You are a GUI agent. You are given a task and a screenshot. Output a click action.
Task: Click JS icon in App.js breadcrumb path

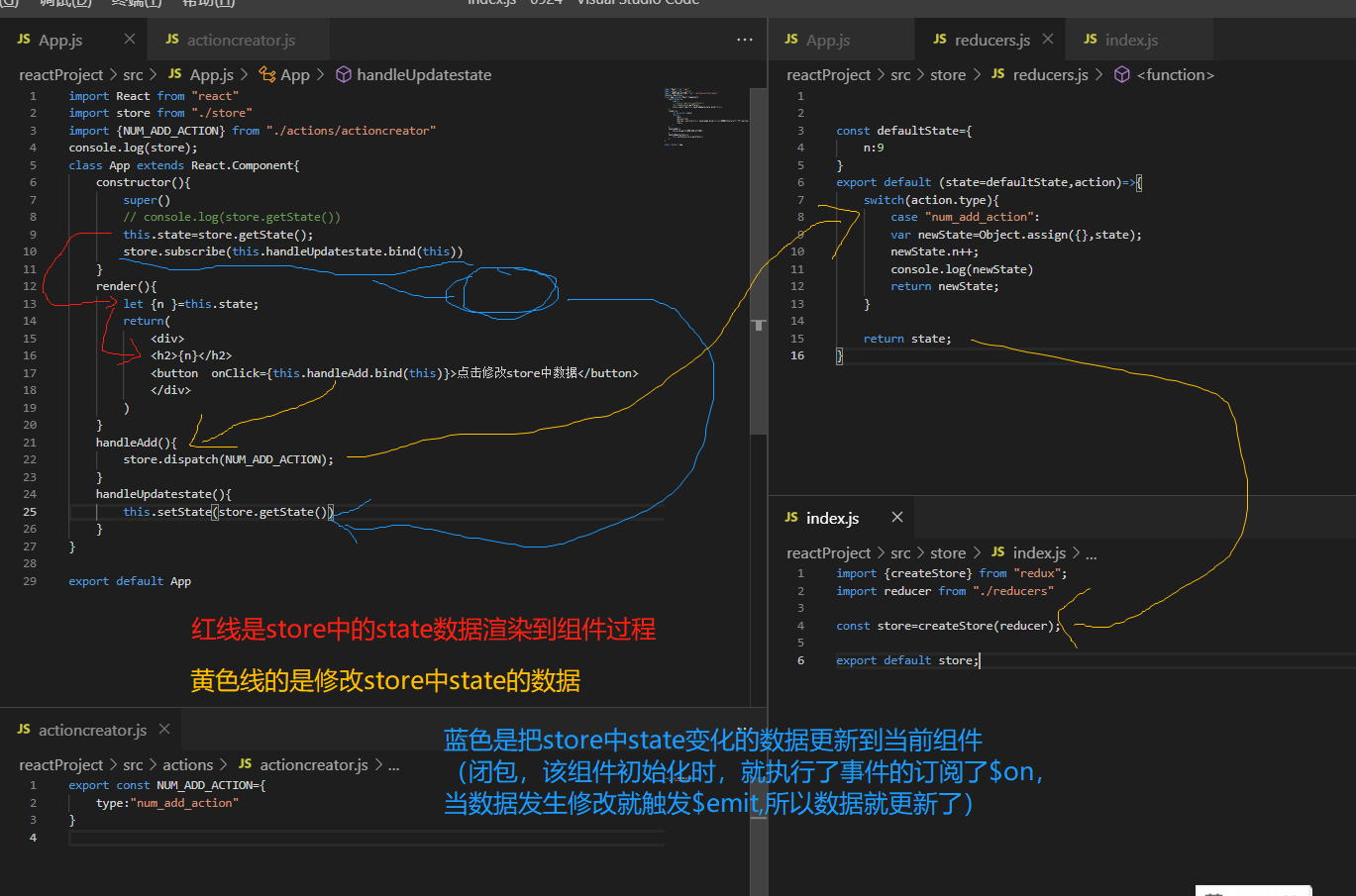(x=175, y=74)
